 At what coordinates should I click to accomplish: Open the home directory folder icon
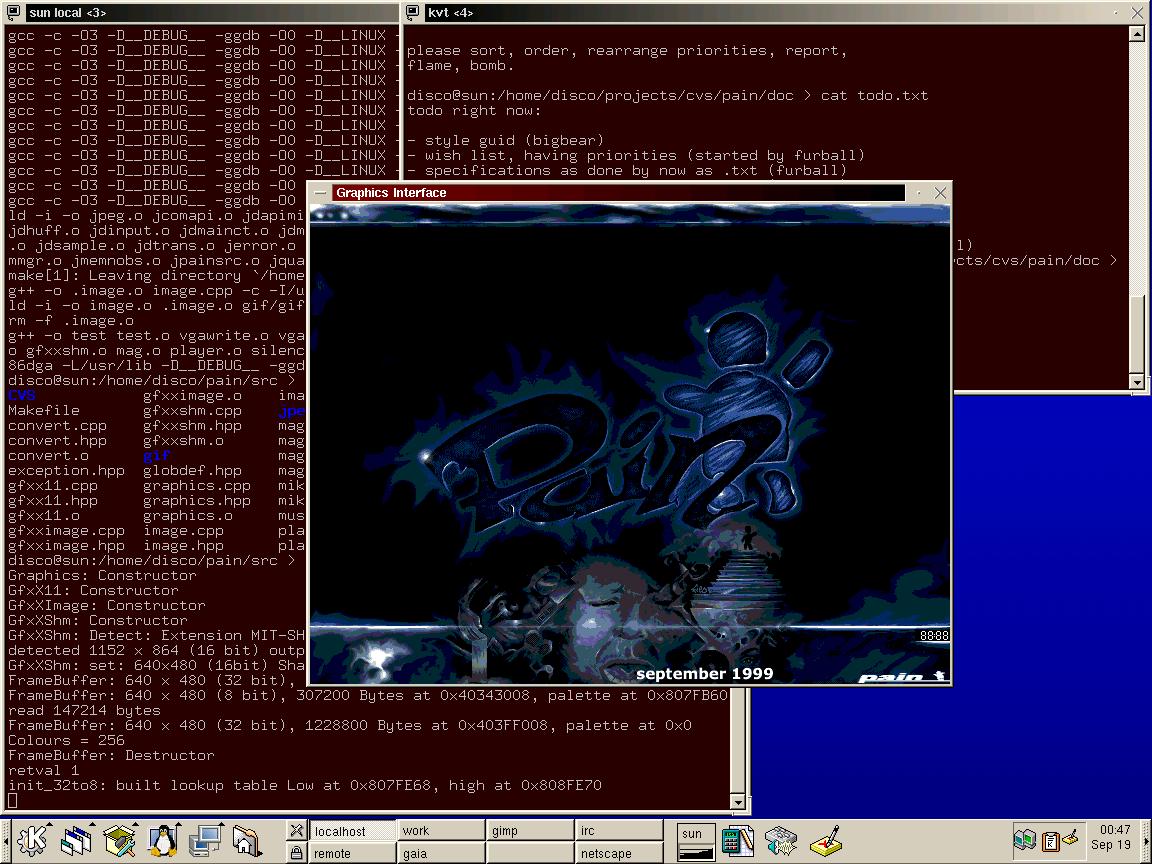(247, 841)
